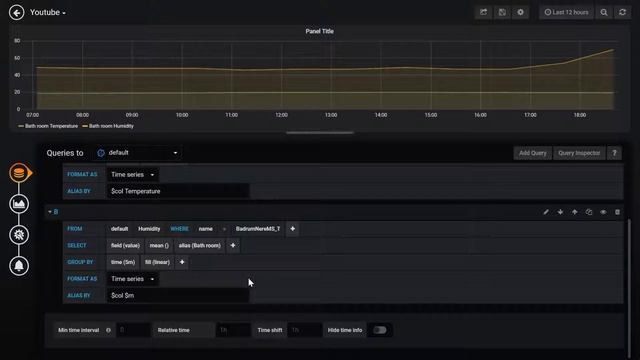Click the plus icon in GROUP BY row
This screenshot has height=360, width=640.
click(182, 262)
